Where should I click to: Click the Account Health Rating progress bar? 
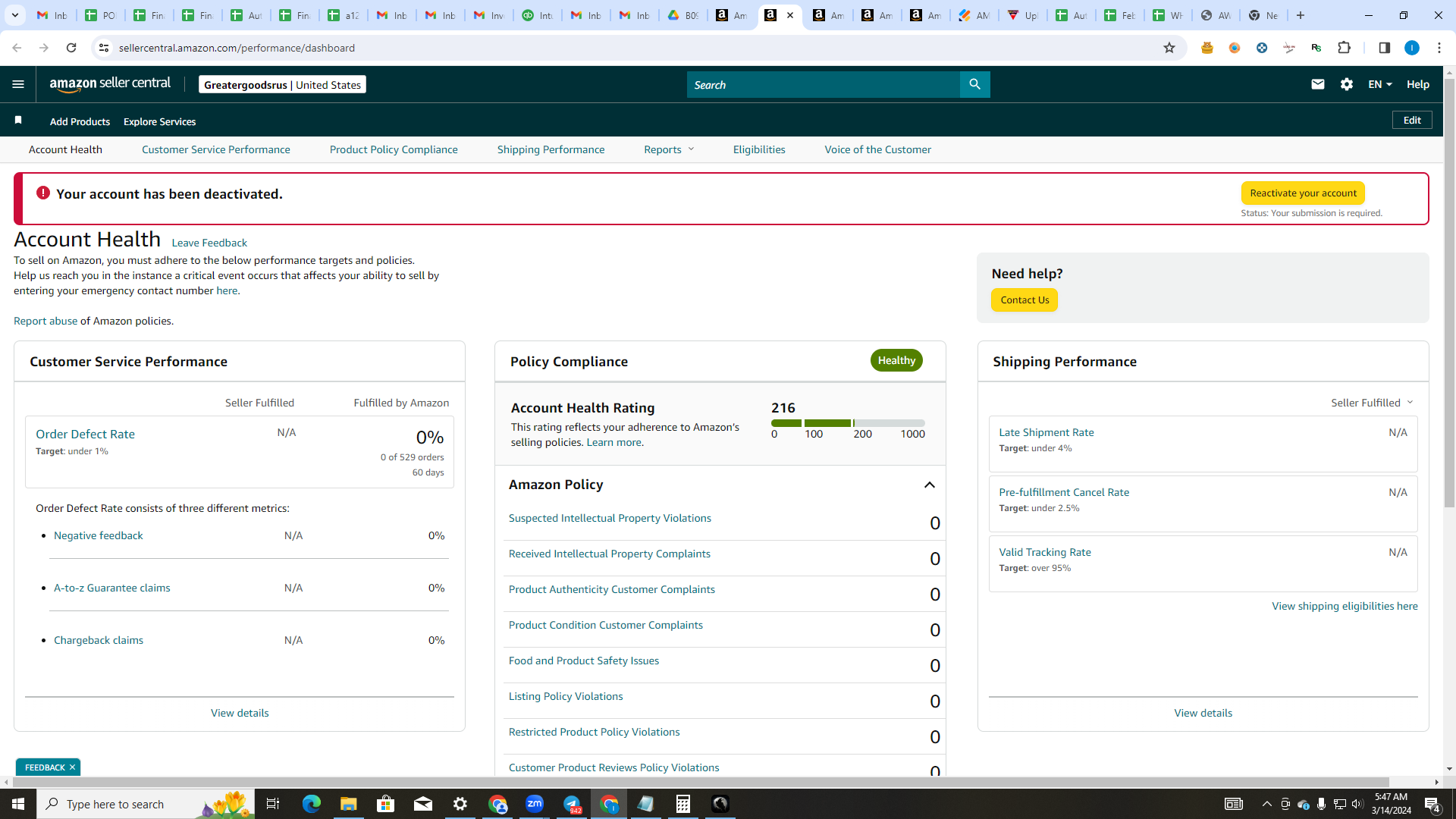click(x=848, y=423)
